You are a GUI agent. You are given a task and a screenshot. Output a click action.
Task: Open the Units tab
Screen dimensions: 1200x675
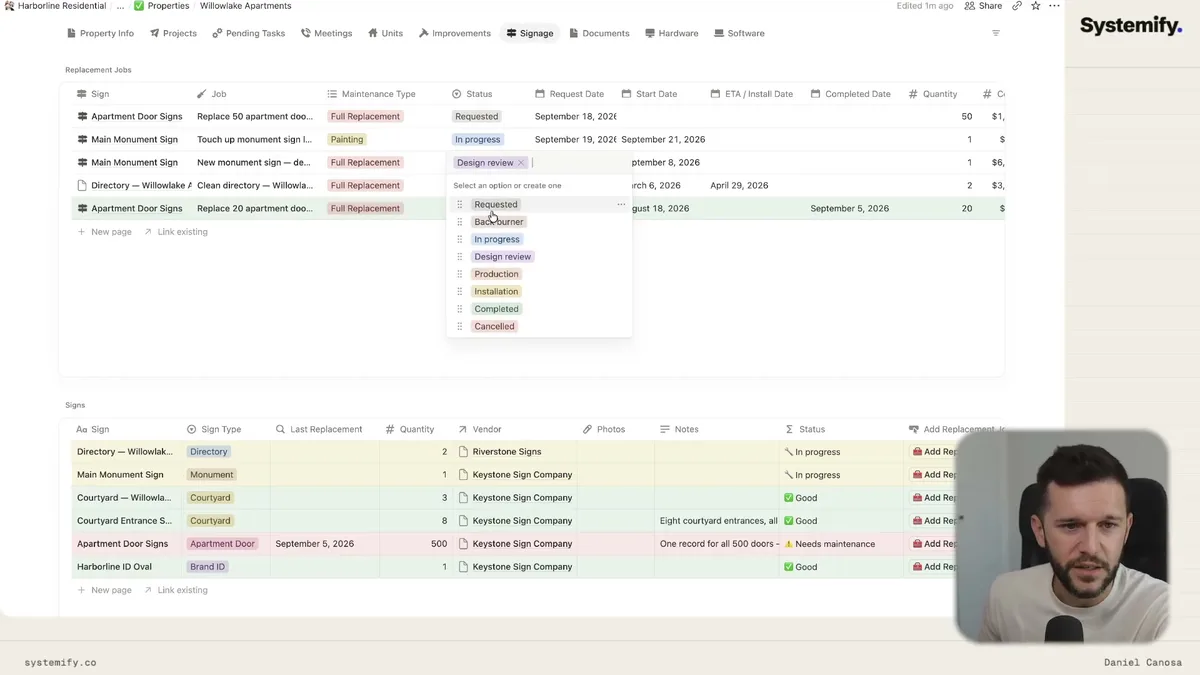385,33
